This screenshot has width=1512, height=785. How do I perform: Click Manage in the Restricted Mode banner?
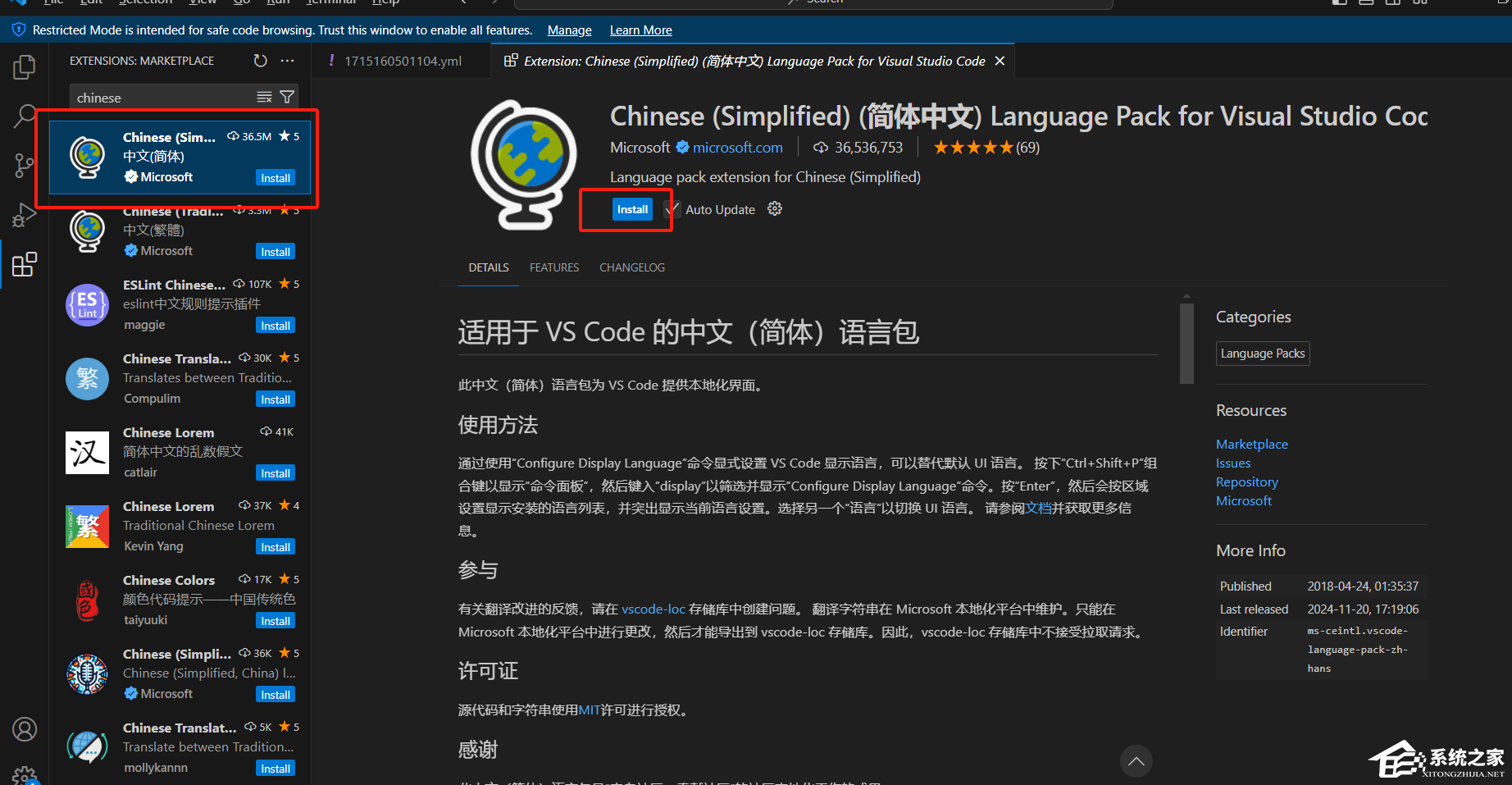(569, 30)
